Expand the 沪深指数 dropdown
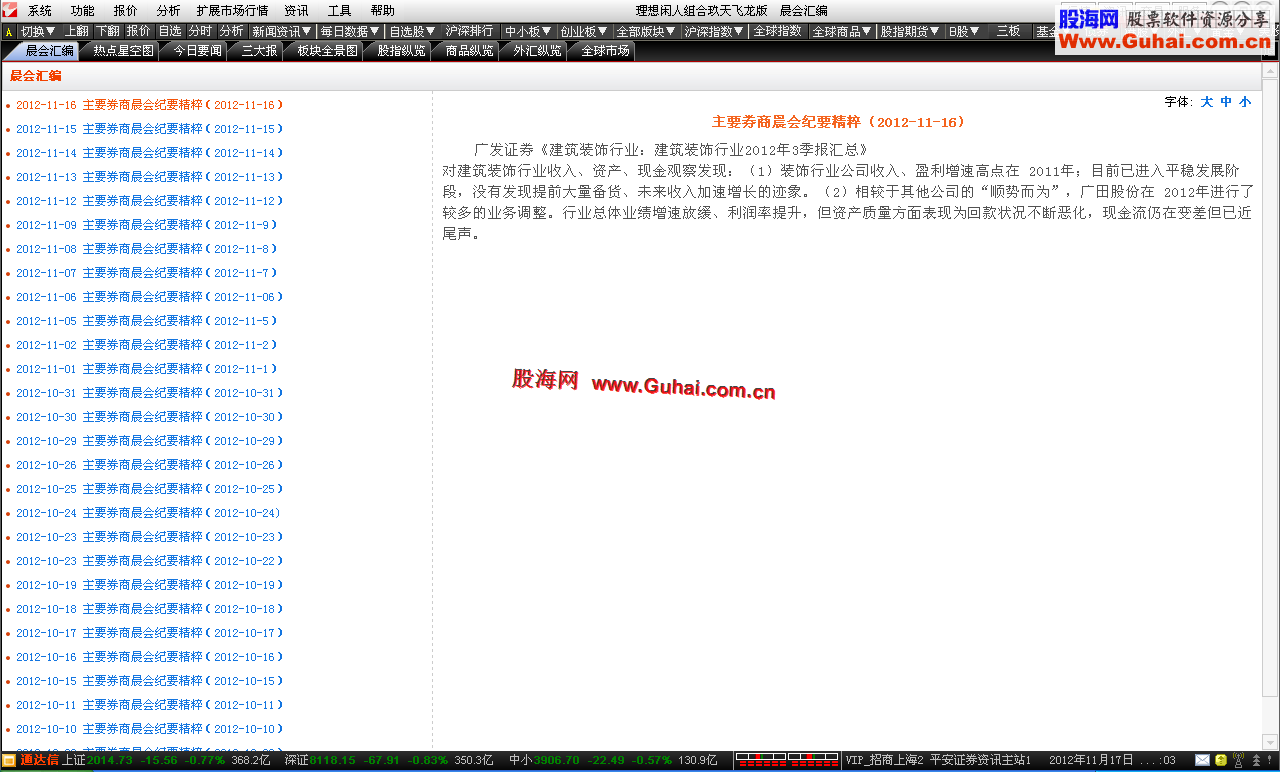The height and width of the screenshot is (772, 1280). [715, 31]
